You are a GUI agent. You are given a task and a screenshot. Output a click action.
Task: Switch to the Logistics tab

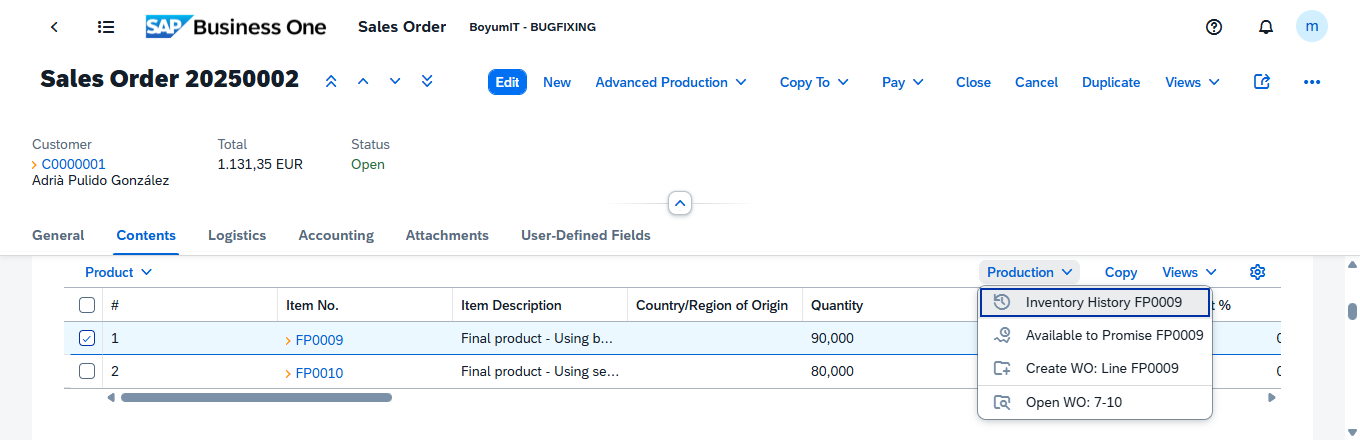(x=237, y=235)
